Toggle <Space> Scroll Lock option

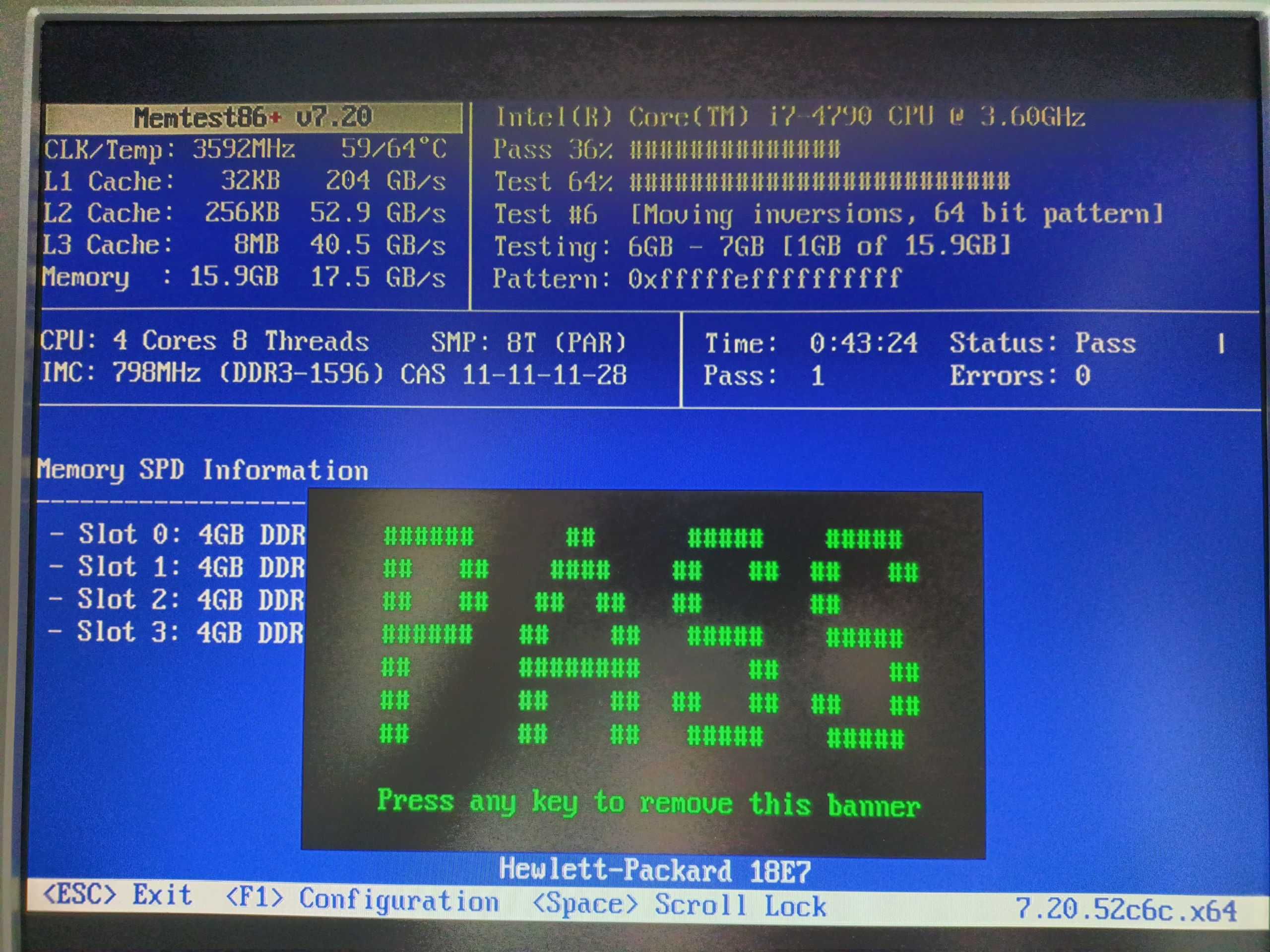[x=679, y=905]
